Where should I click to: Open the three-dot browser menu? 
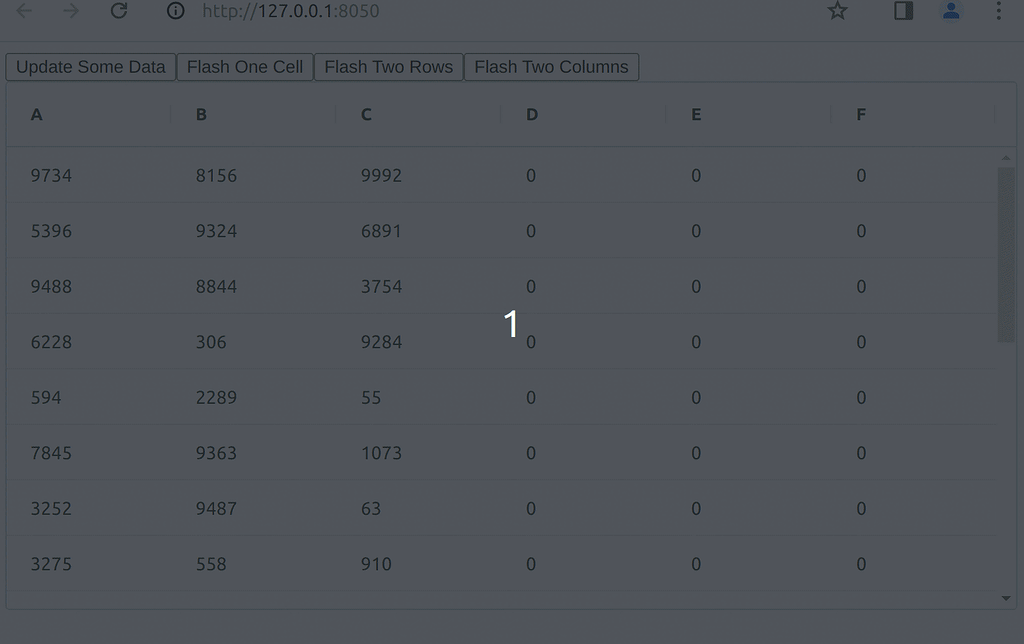[997, 12]
